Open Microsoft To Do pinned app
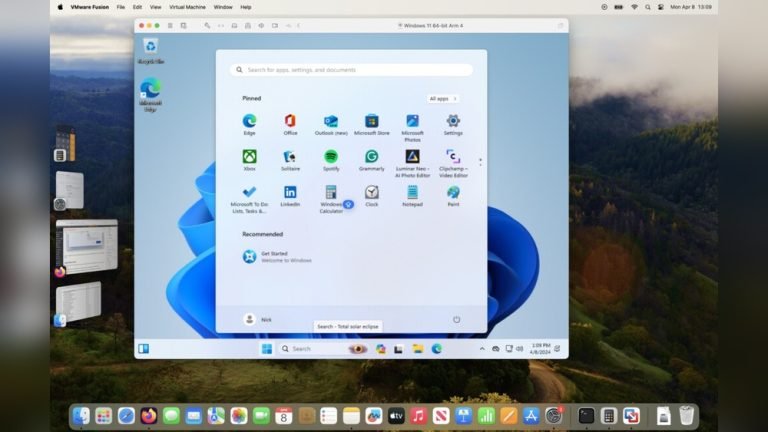The height and width of the screenshot is (432, 768). pyautogui.click(x=249, y=199)
